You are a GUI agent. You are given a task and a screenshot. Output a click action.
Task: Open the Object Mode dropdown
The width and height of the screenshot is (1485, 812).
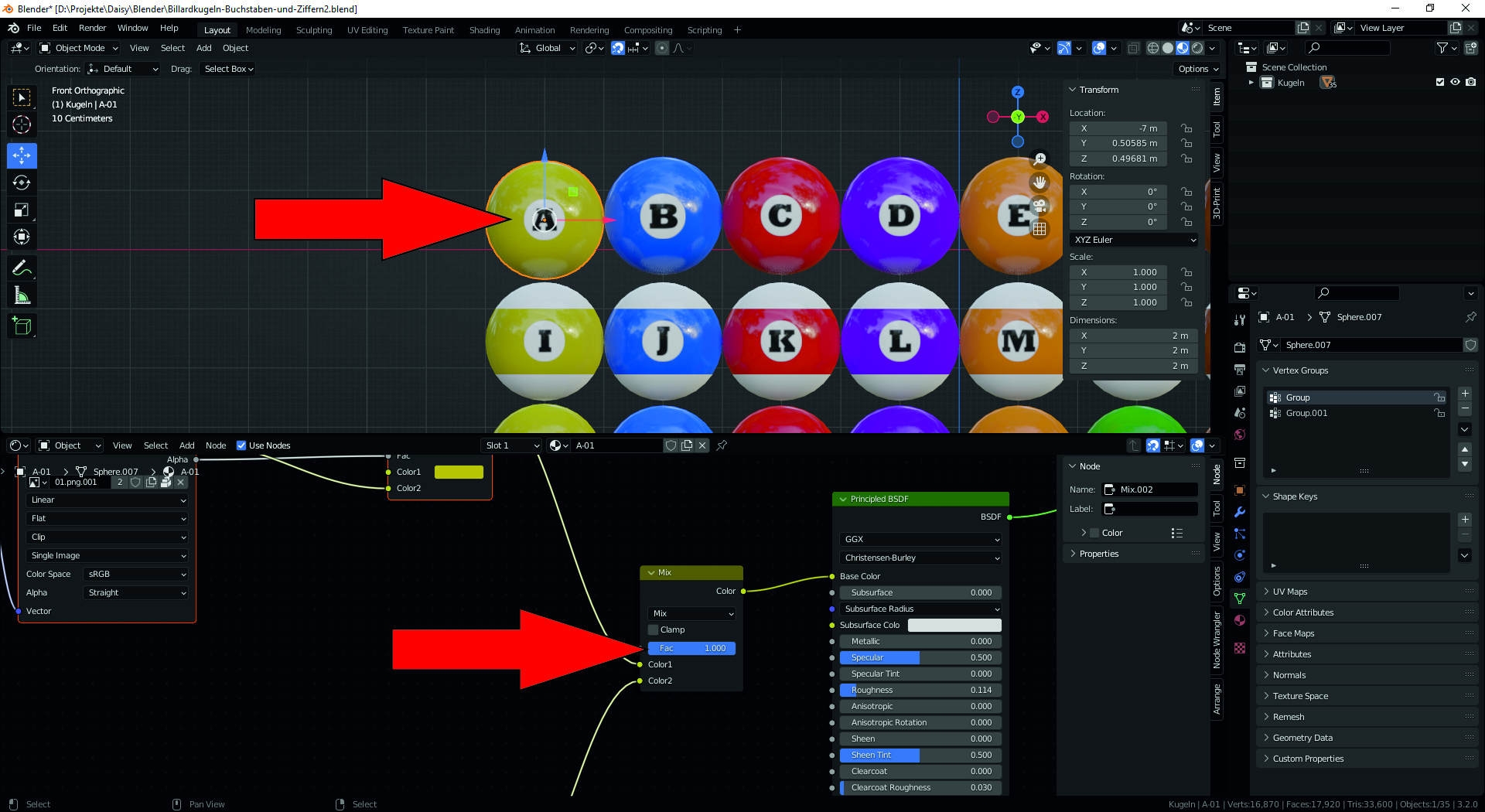point(80,48)
